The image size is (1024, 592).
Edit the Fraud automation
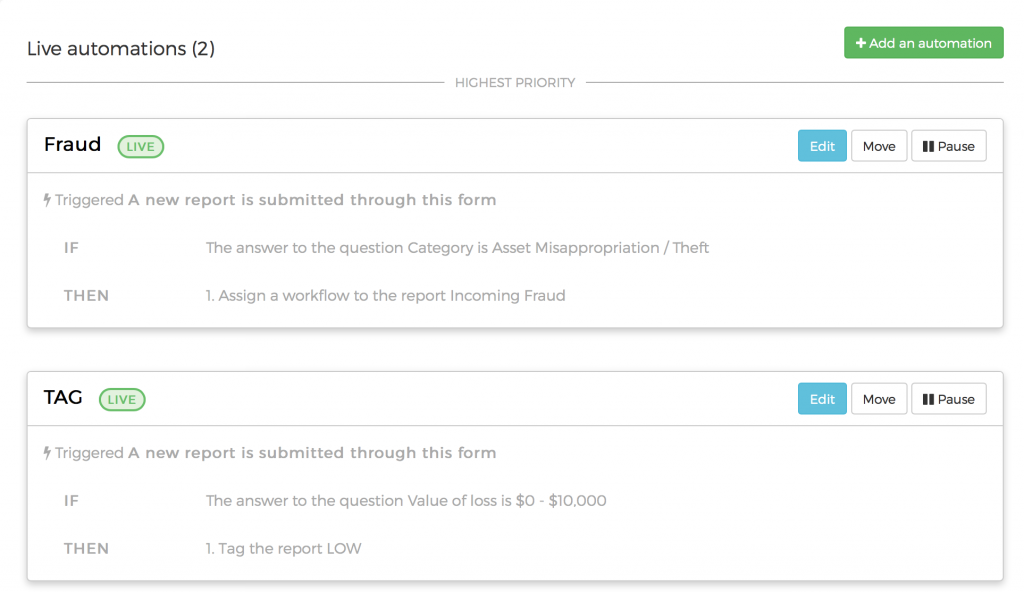(x=822, y=145)
